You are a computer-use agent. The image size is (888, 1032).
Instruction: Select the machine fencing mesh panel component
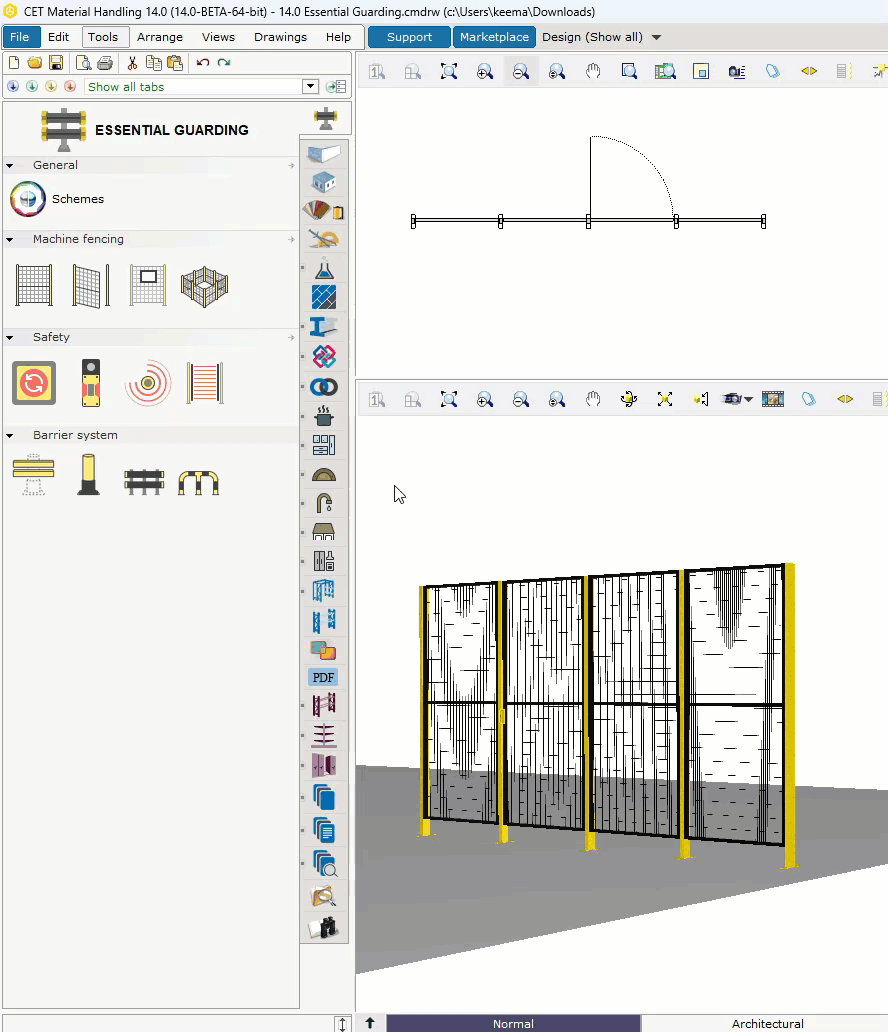(x=34, y=285)
